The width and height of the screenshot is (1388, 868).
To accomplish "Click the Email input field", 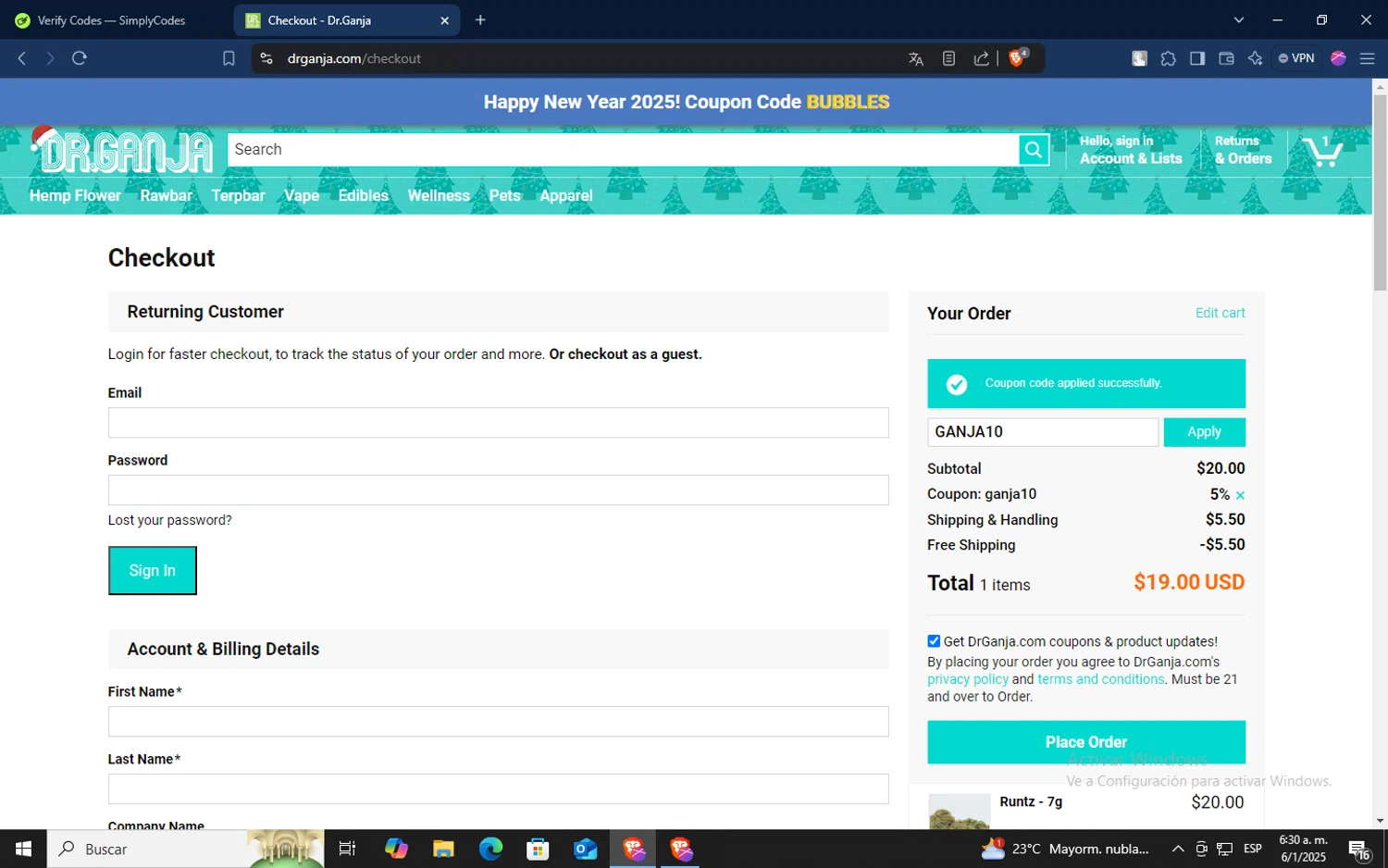I will [x=498, y=423].
